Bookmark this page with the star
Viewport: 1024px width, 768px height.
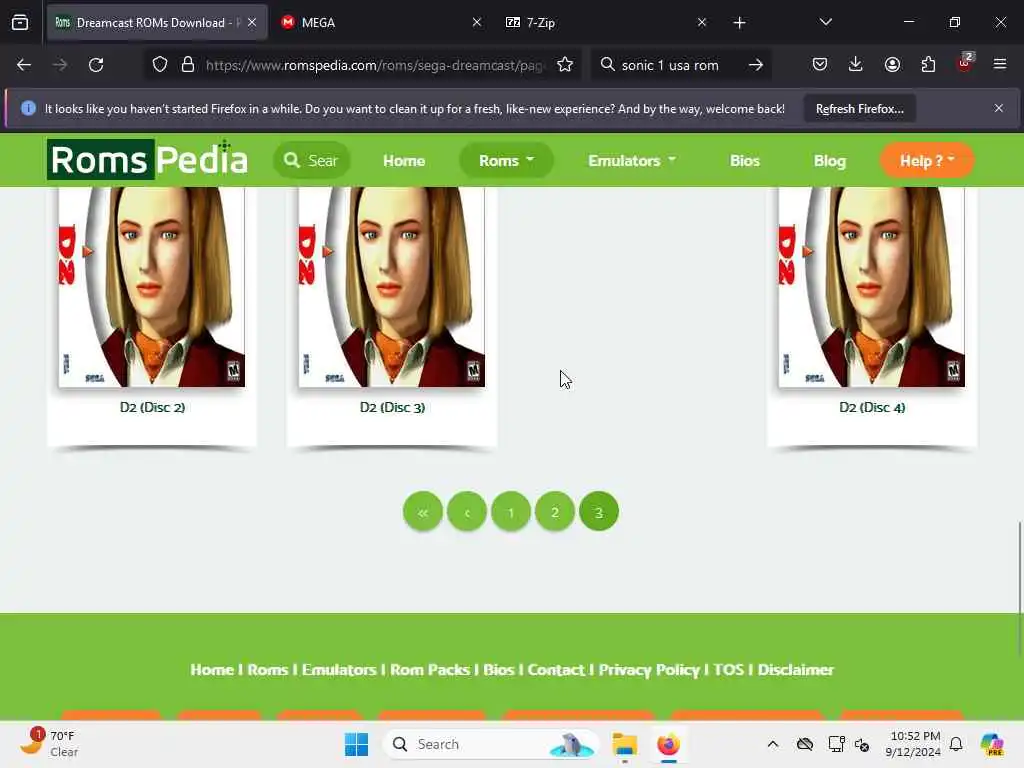point(565,65)
